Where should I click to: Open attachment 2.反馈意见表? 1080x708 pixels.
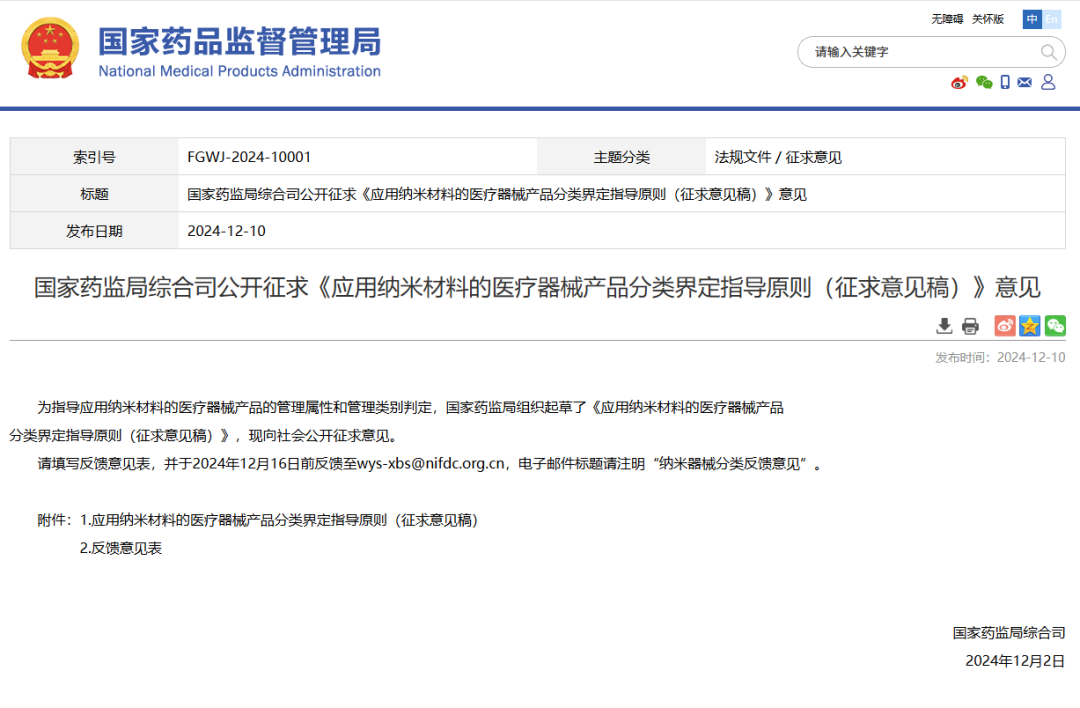point(121,549)
